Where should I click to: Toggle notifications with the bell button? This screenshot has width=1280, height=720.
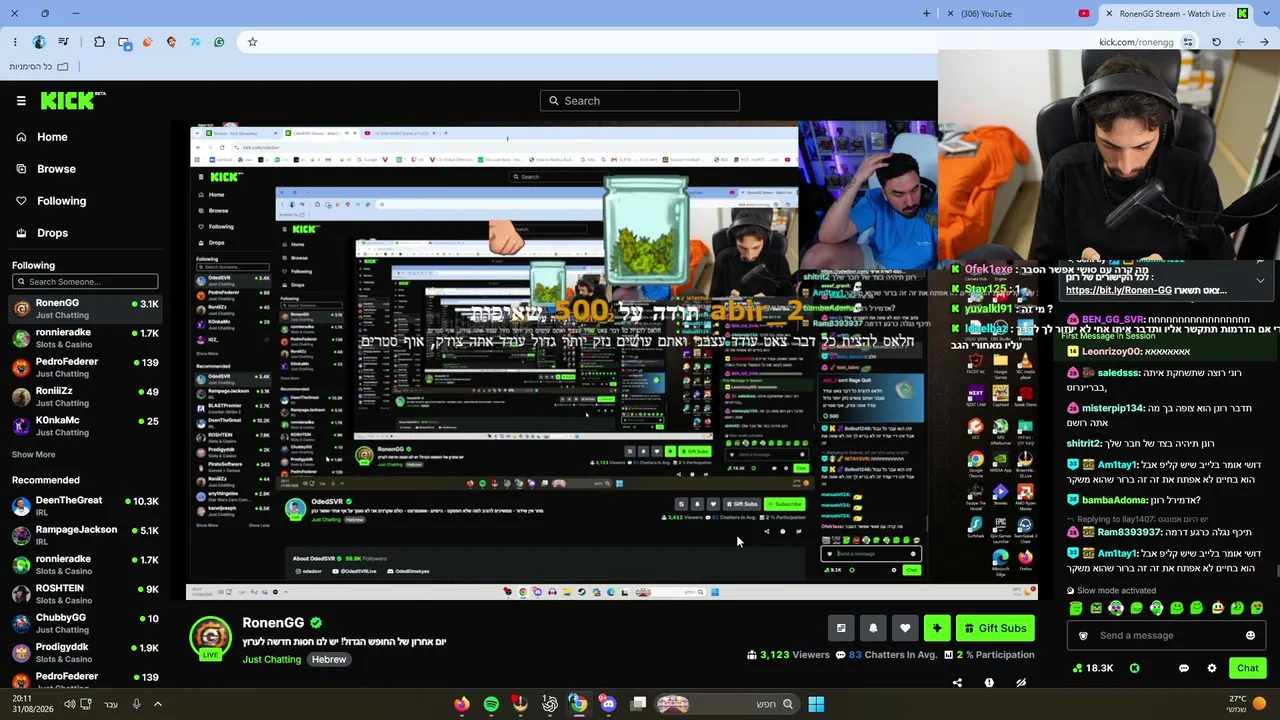873,628
